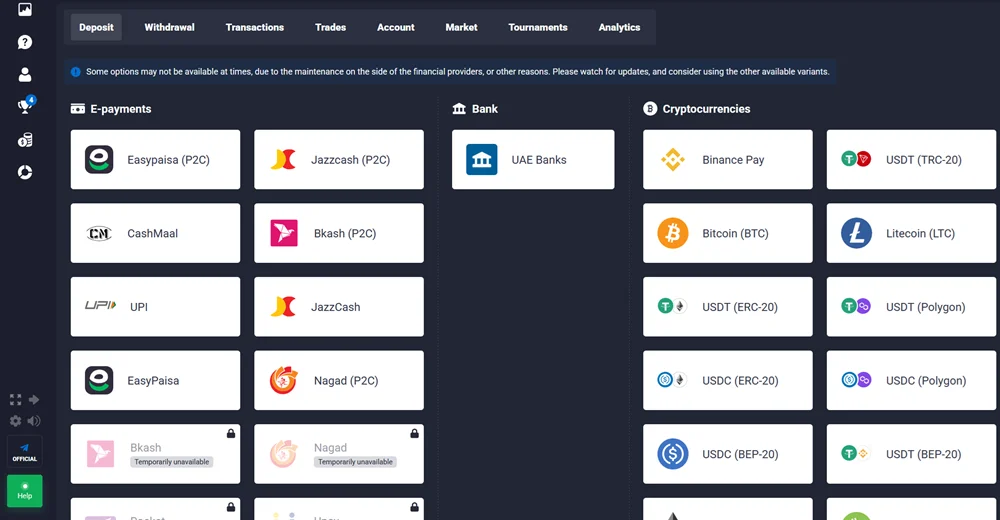The height and width of the screenshot is (520, 1000).
Task: Open the settings gear icon
Action: 16,420
